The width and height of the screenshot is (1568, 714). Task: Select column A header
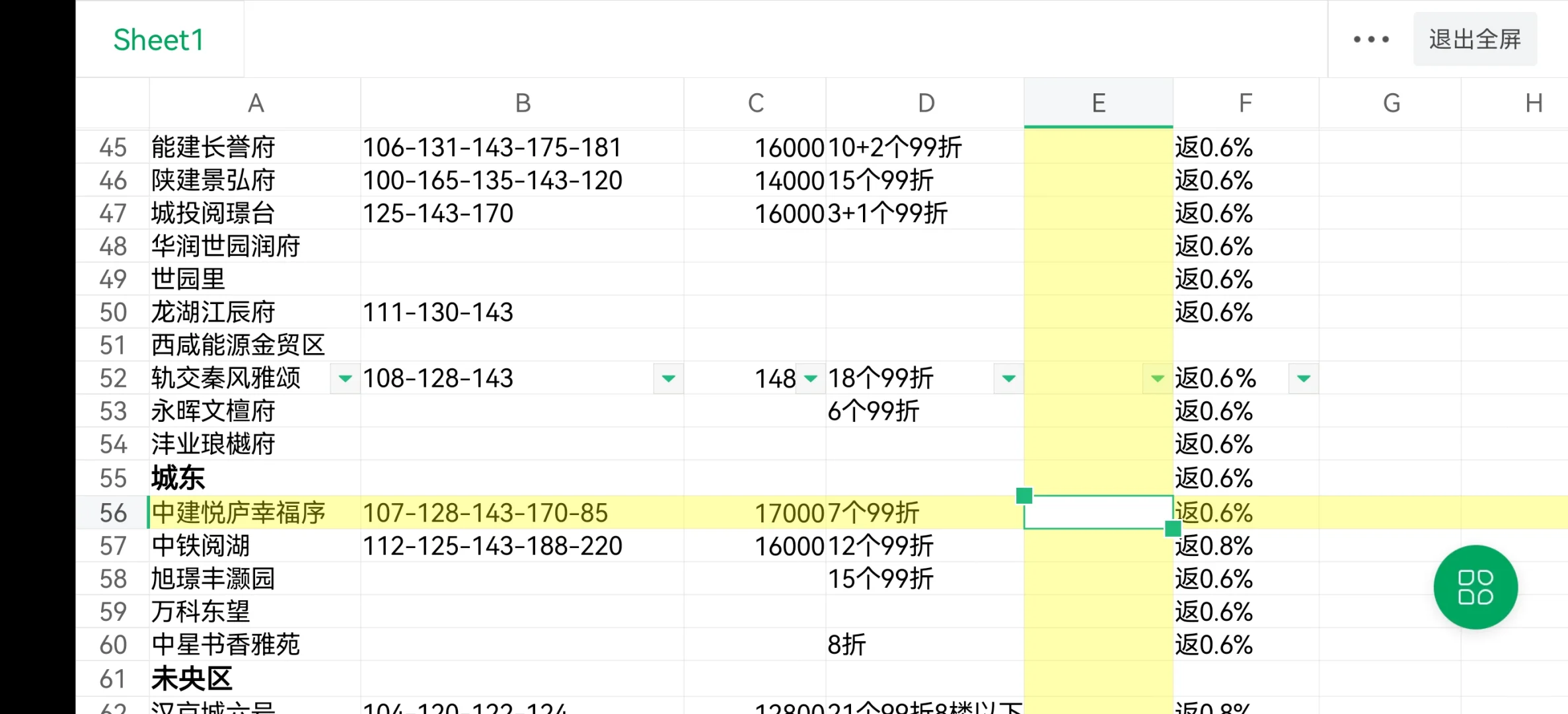click(255, 103)
